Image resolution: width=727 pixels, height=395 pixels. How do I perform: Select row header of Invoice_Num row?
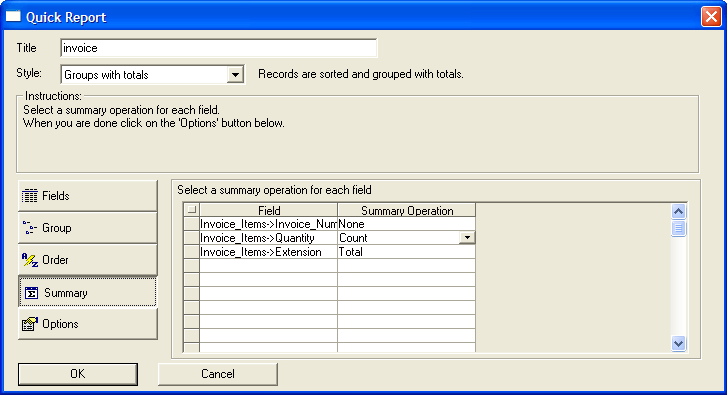point(191,224)
